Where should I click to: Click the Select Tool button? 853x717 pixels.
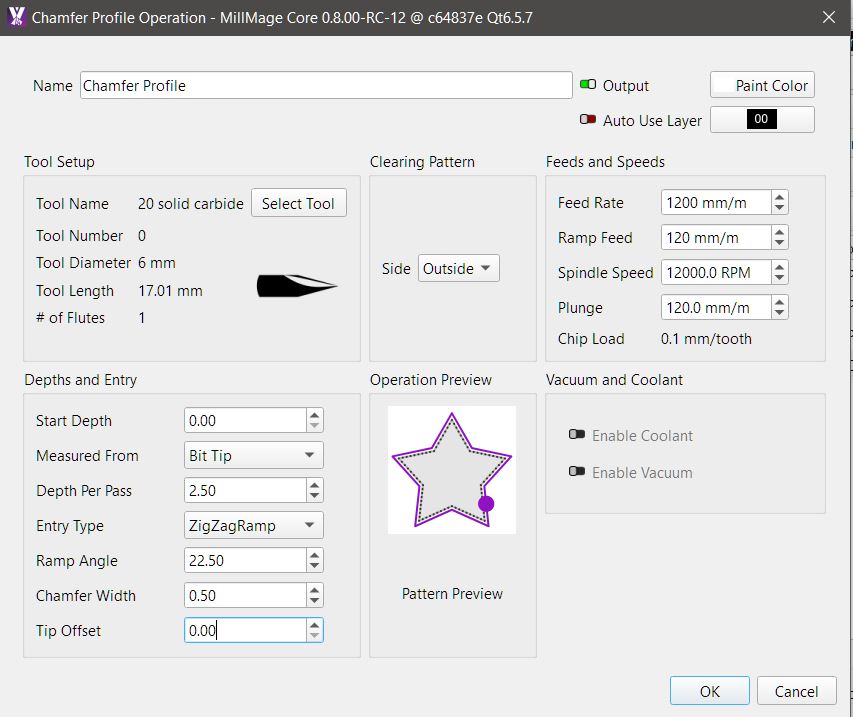(298, 203)
